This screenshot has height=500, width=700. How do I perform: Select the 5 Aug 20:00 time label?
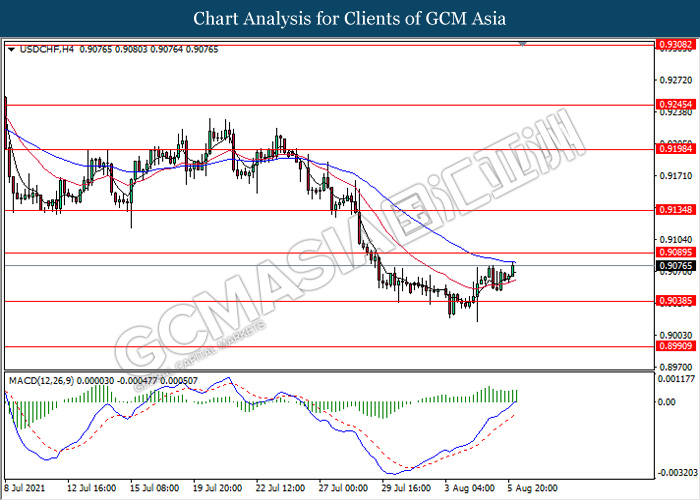click(532, 488)
